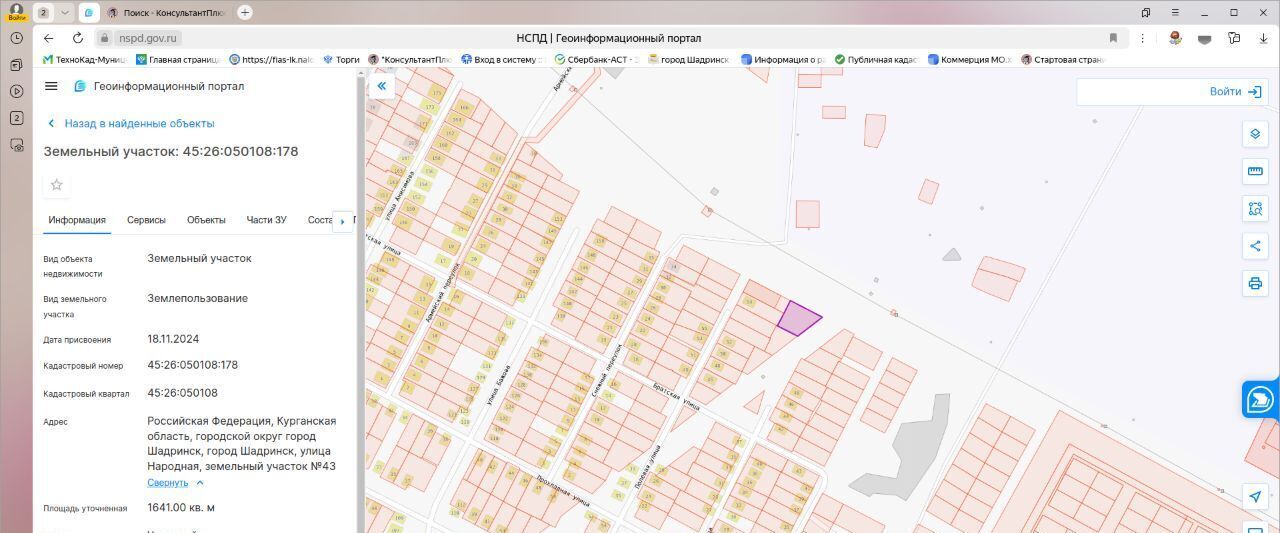1280x533 pixels.
Task: Open the chat assistant widget
Action: click(x=1260, y=399)
